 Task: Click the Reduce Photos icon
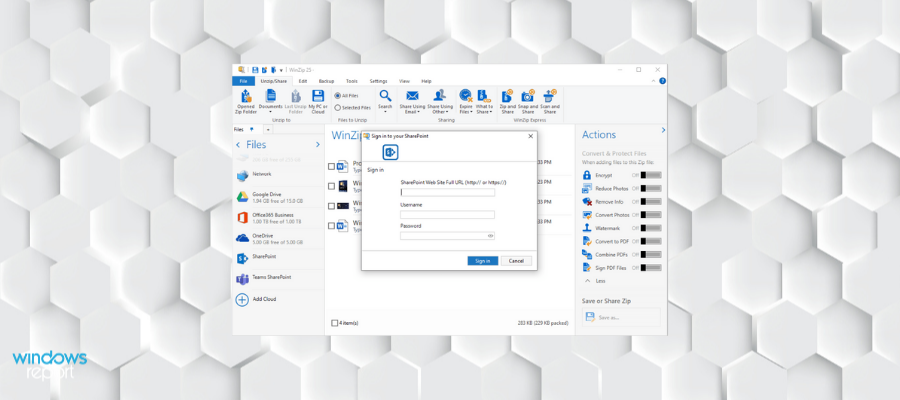[x=587, y=188]
